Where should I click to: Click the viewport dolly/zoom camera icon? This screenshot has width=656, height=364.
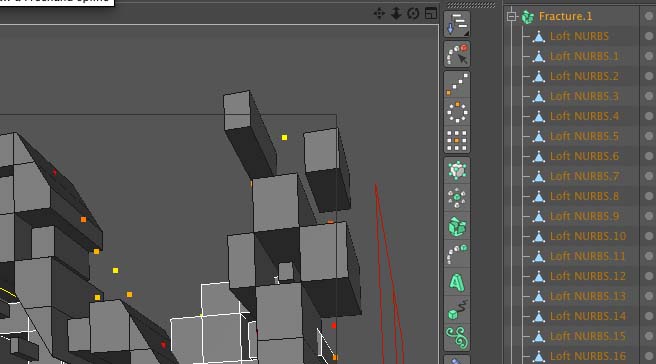pyautogui.click(x=396, y=14)
